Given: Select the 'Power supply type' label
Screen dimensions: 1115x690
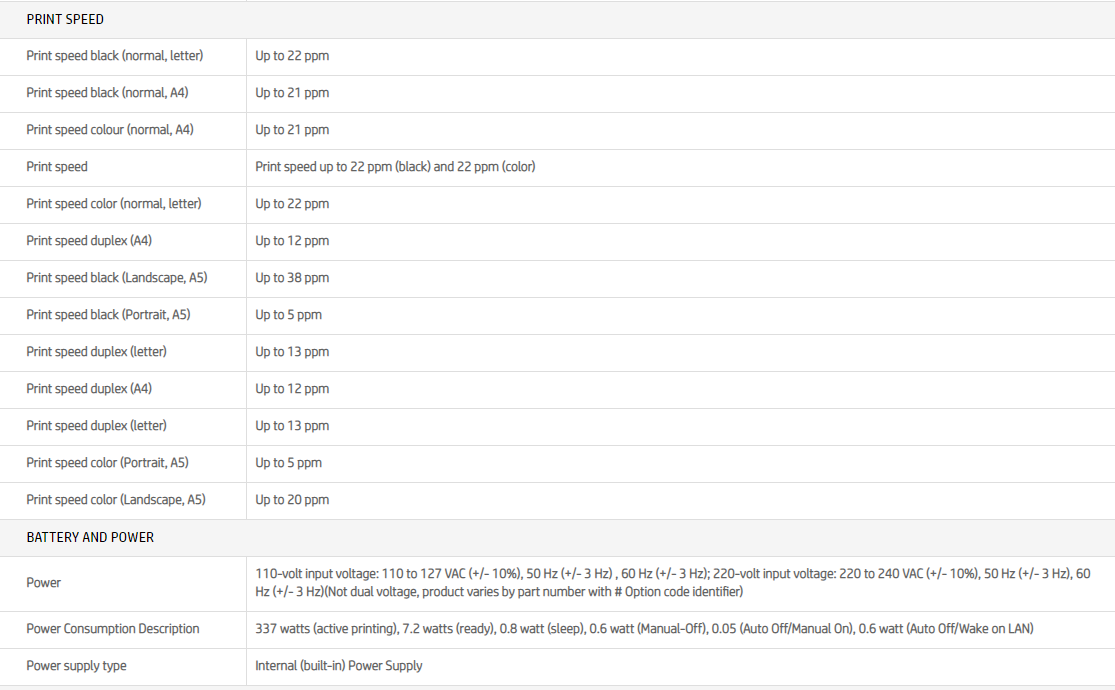Looking at the screenshot, I should coord(76,666).
